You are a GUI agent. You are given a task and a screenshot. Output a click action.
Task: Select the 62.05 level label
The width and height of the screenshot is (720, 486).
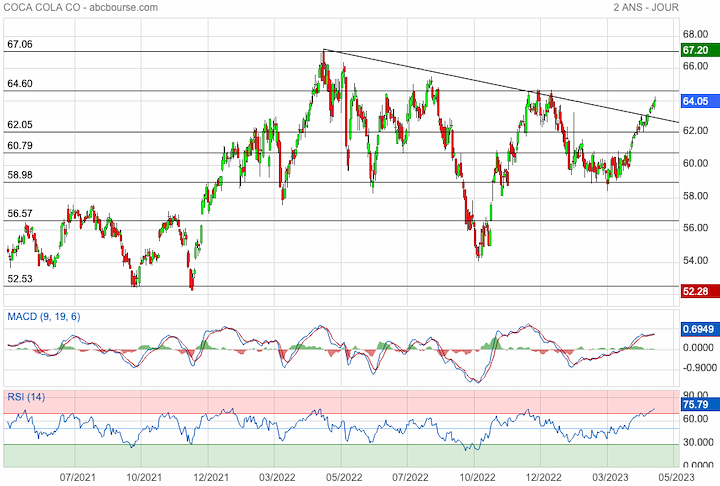[20, 125]
